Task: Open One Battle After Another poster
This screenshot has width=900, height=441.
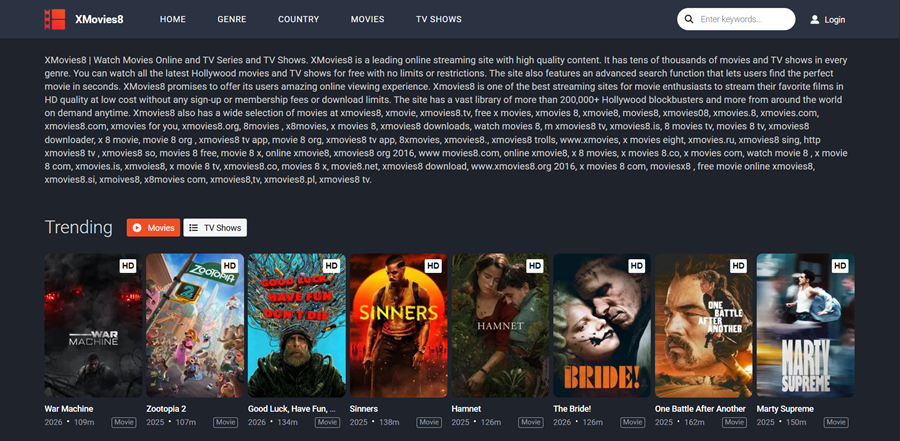Action: coord(704,326)
